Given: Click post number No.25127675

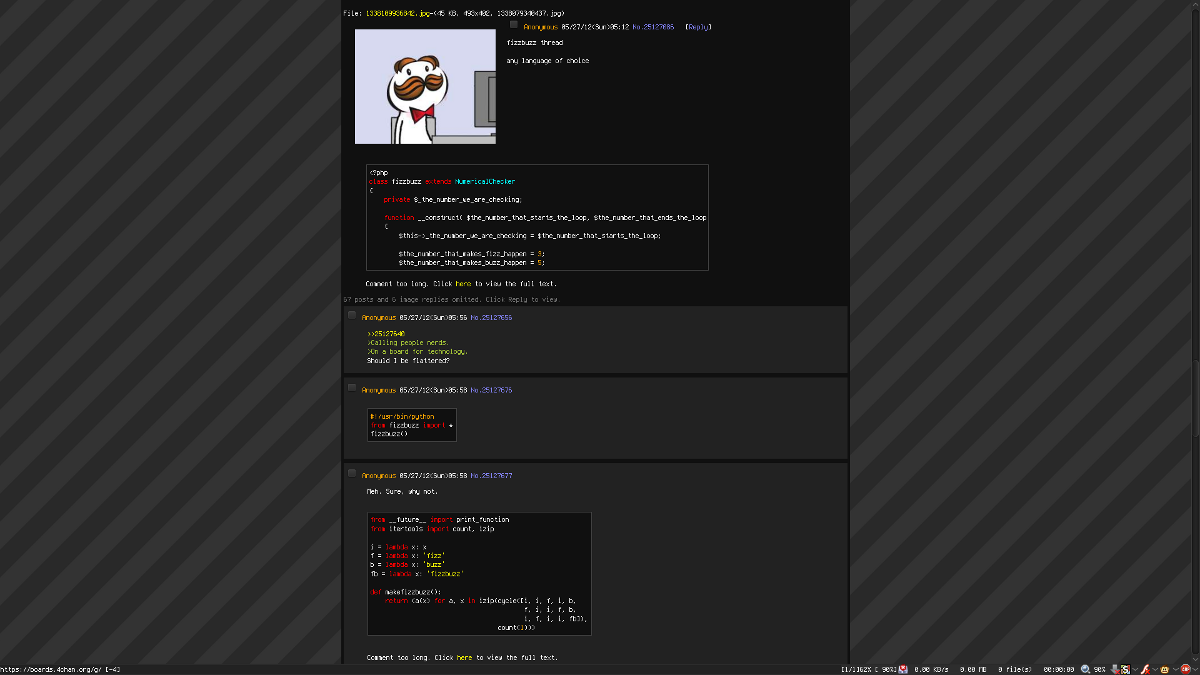Looking at the screenshot, I should click(x=493, y=389).
